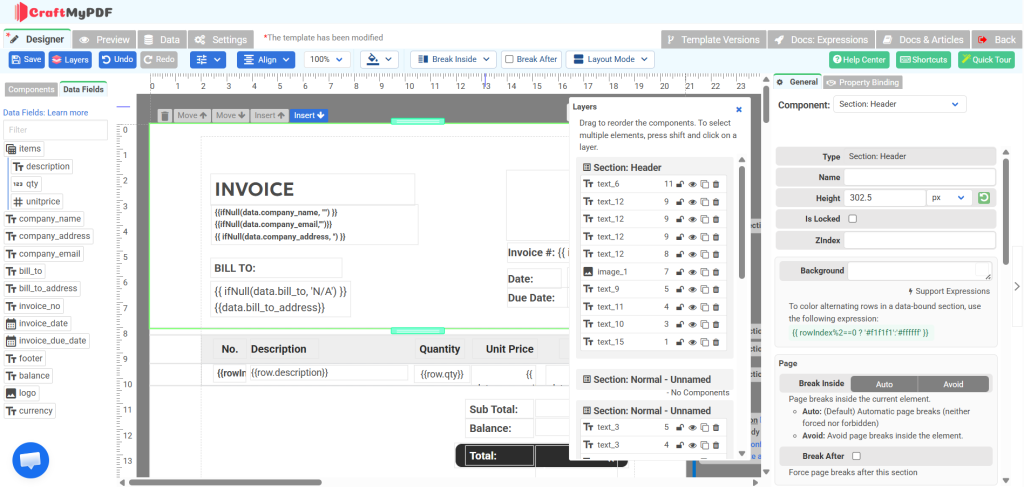Click the Redo button
Screen dimensions: 1024x487
tap(159, 59)
